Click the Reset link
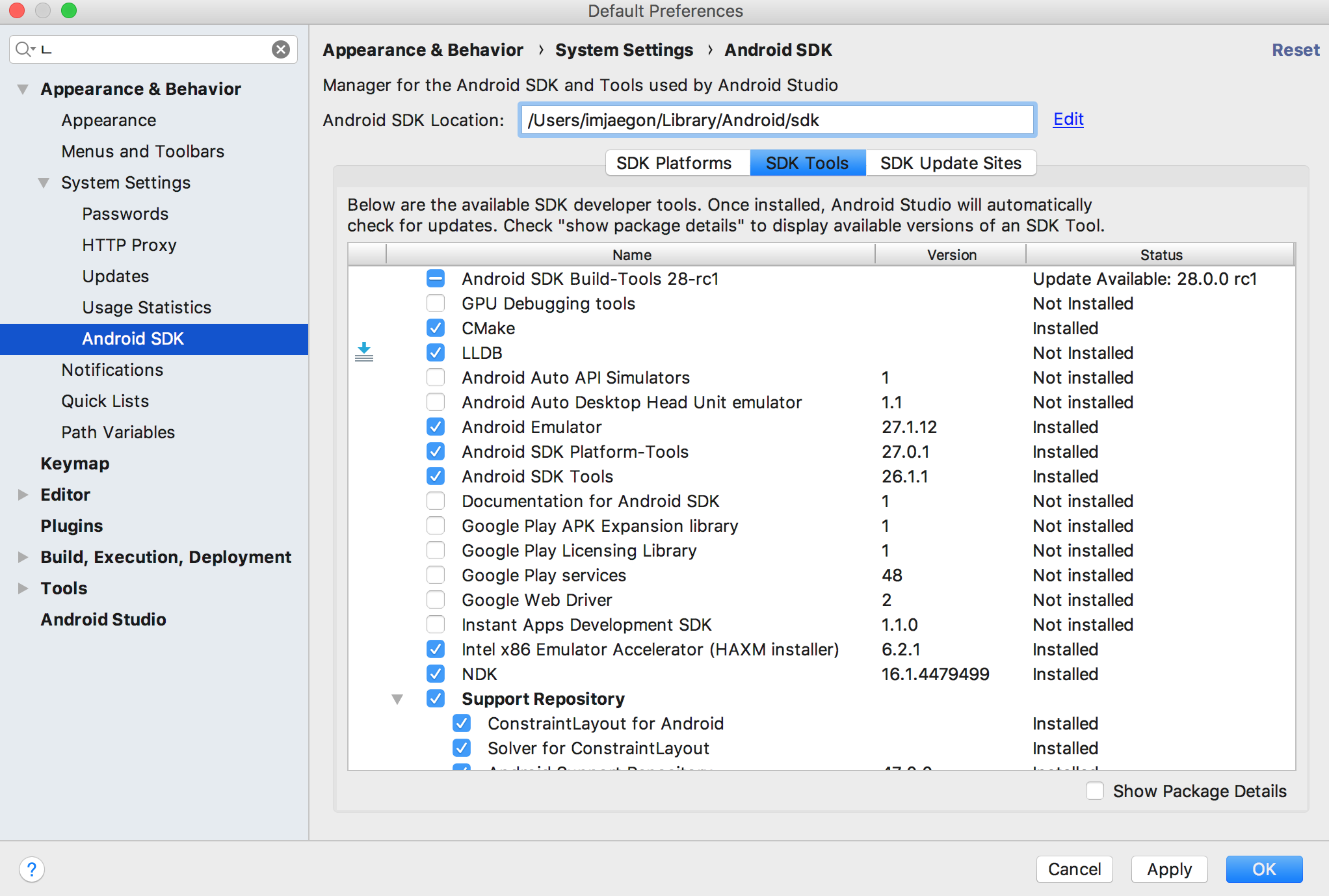Screen dimensions: 1329x896 (1295, 50)
